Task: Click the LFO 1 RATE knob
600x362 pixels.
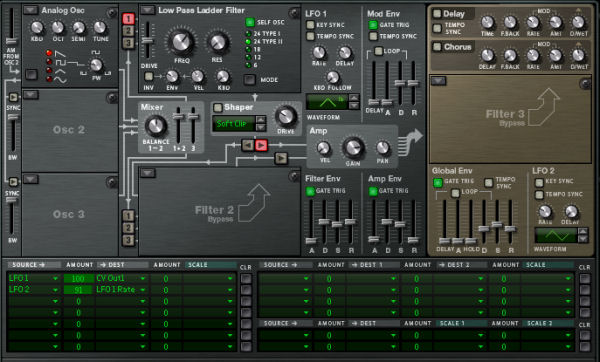Action: pyautogui.click(x=319, y=52)
